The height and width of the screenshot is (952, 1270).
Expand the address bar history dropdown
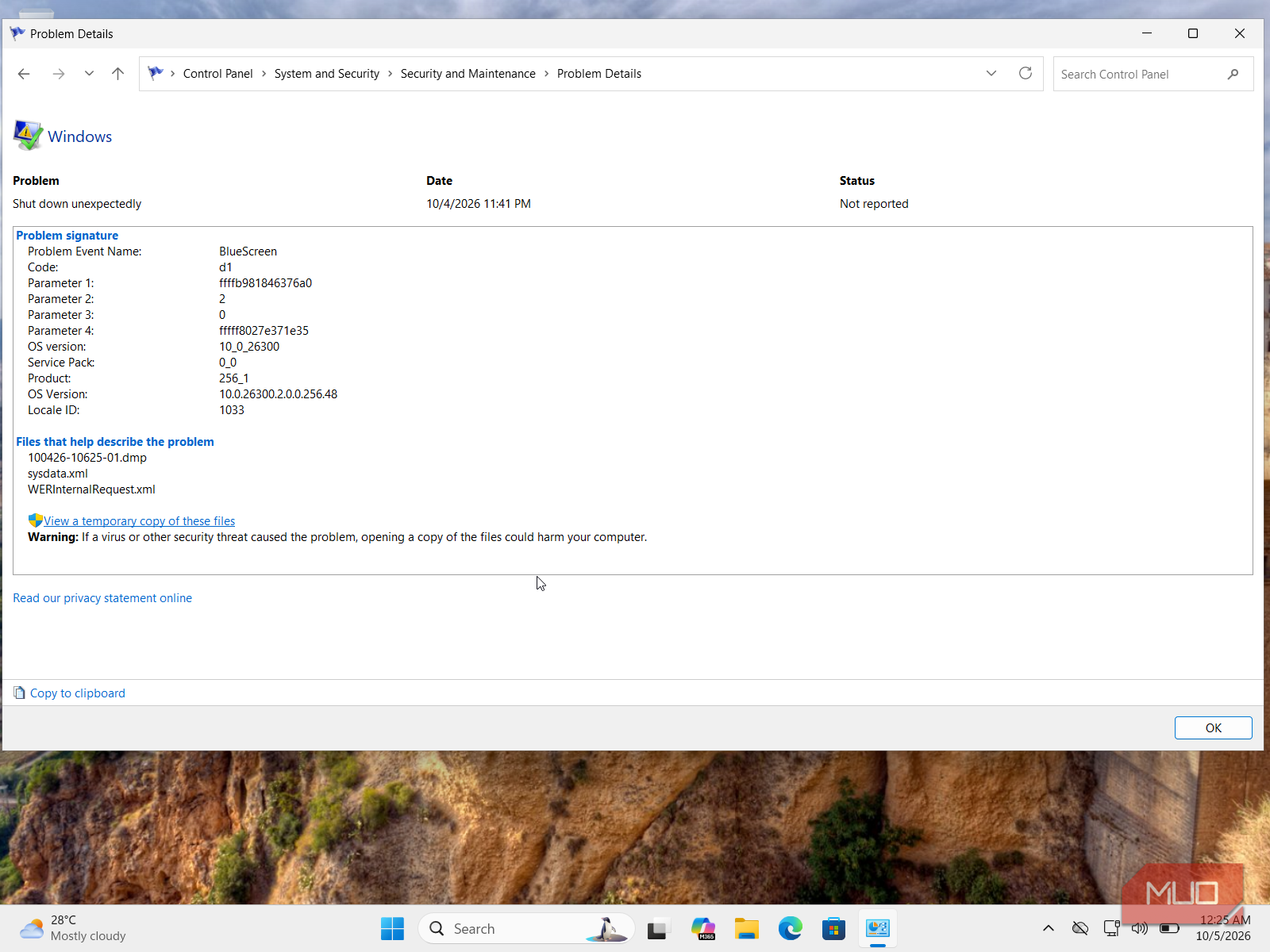point(991,73)
